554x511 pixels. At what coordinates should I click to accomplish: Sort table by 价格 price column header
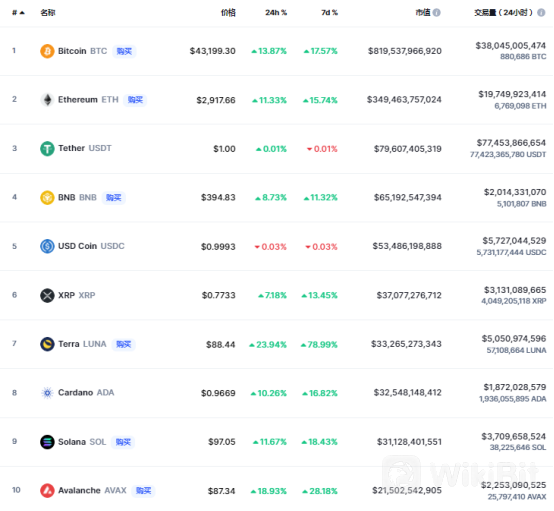(228, 13)
